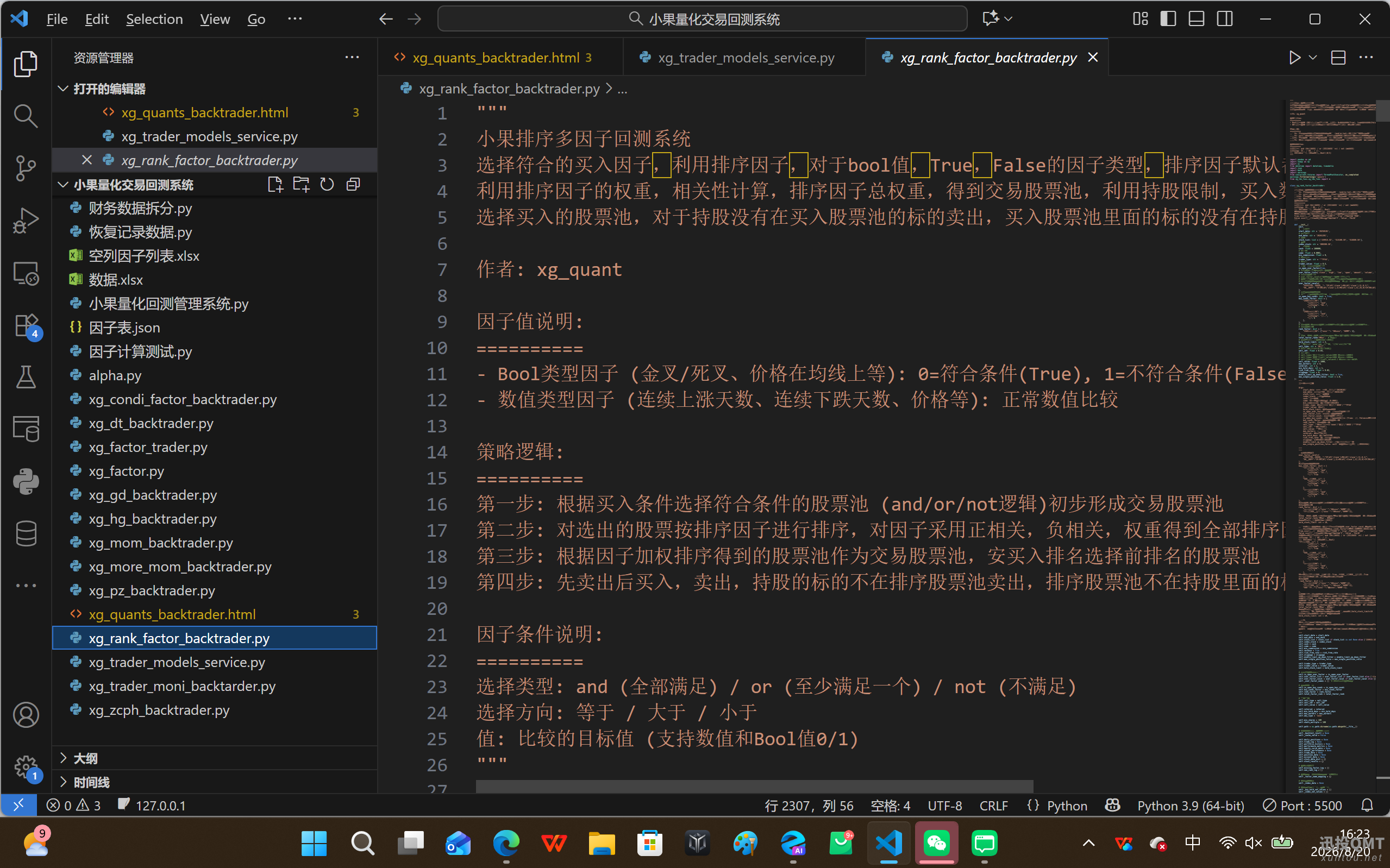Toggle Copilot status icon in status bar
This screenshot has height=868, width=1390.
pyautogui.click(x=1113, y=805)
